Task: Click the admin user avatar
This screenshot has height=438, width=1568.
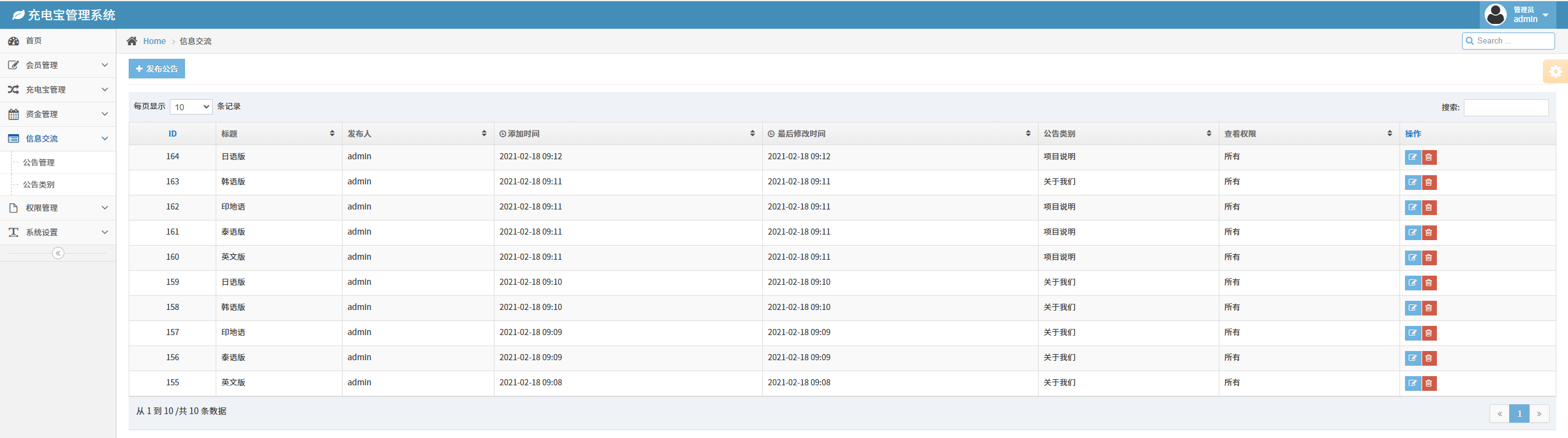Action: (x=1495, y=15)
